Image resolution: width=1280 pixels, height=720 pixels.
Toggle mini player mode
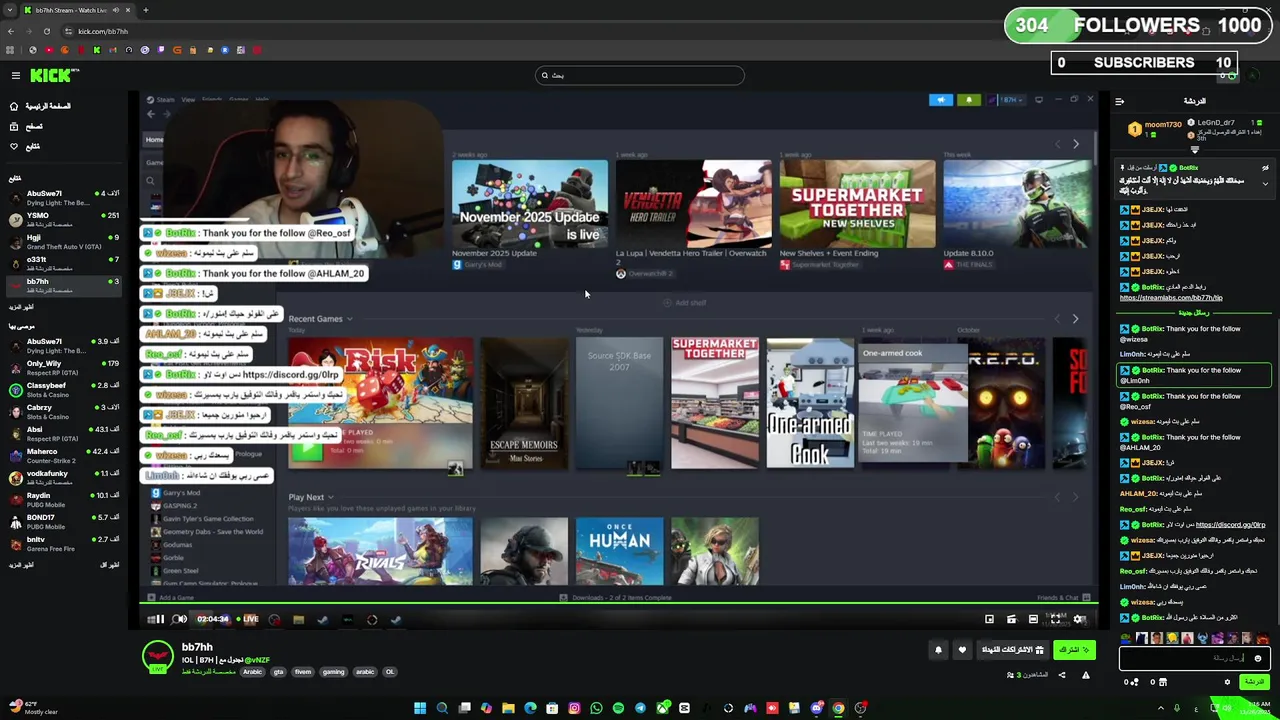989,619
